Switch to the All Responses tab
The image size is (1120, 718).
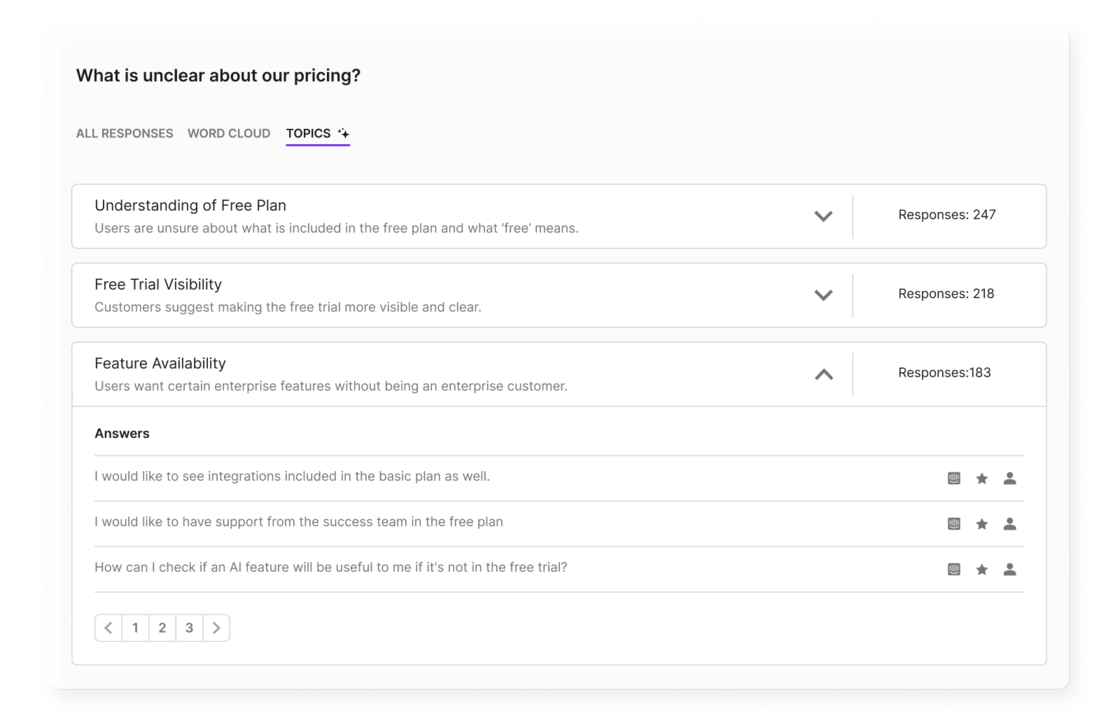pos(124,133)
